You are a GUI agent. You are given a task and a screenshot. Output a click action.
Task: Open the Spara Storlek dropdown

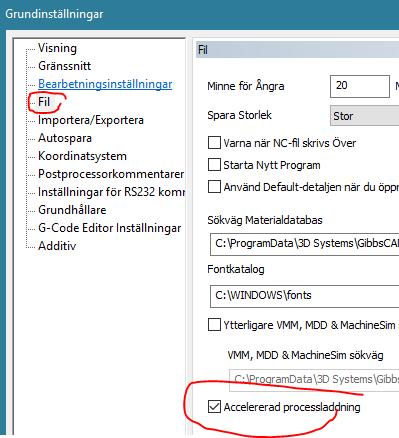coord(364,116)
